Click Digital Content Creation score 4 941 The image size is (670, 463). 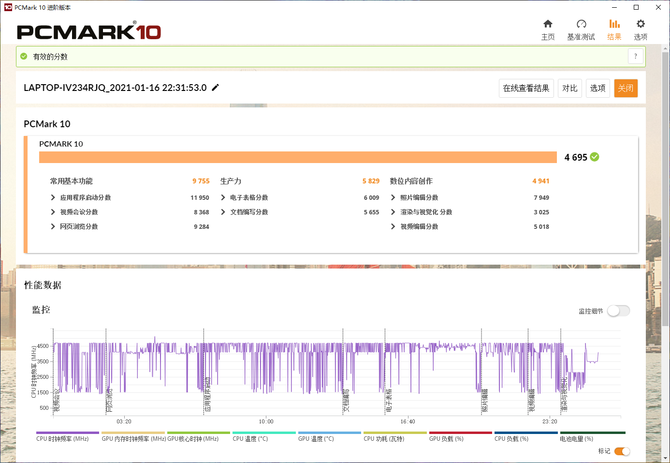click(541, 181)
